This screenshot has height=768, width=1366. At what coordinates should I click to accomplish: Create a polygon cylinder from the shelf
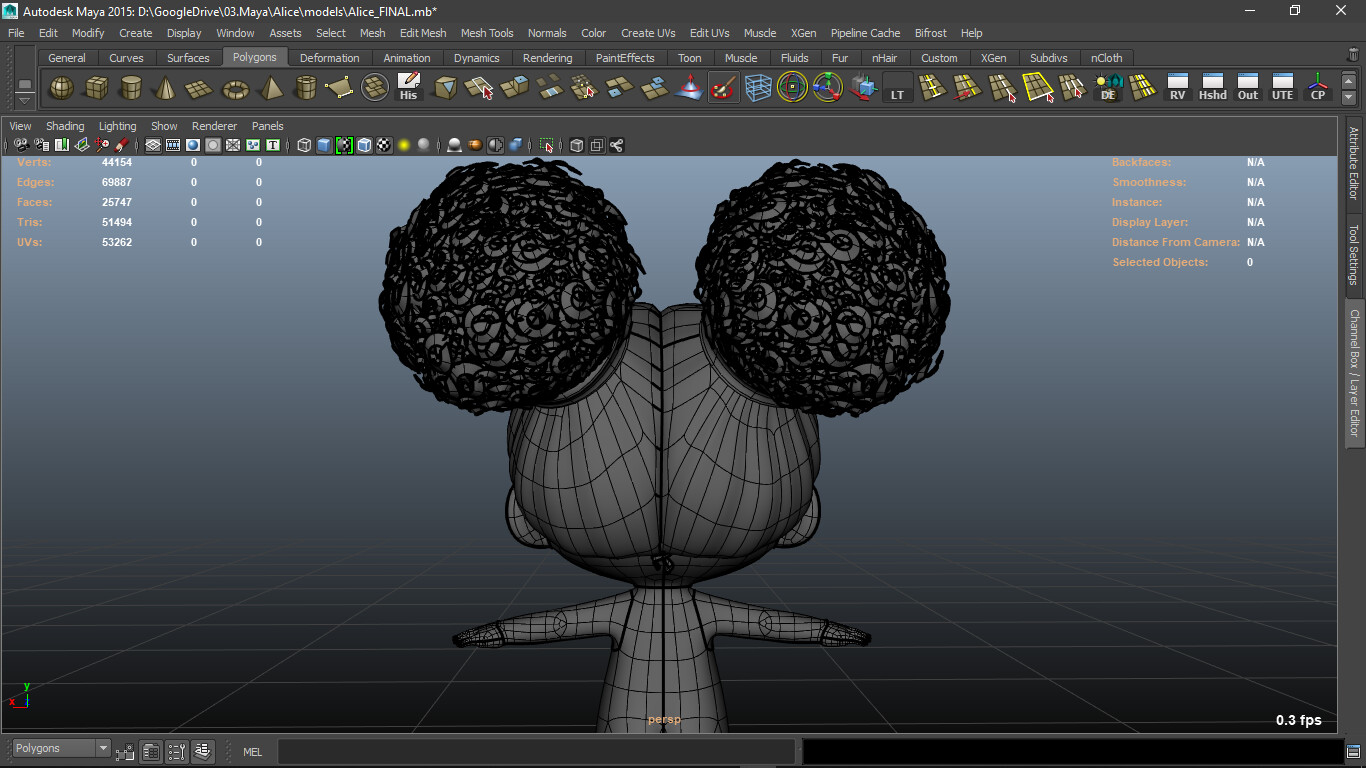131,88
